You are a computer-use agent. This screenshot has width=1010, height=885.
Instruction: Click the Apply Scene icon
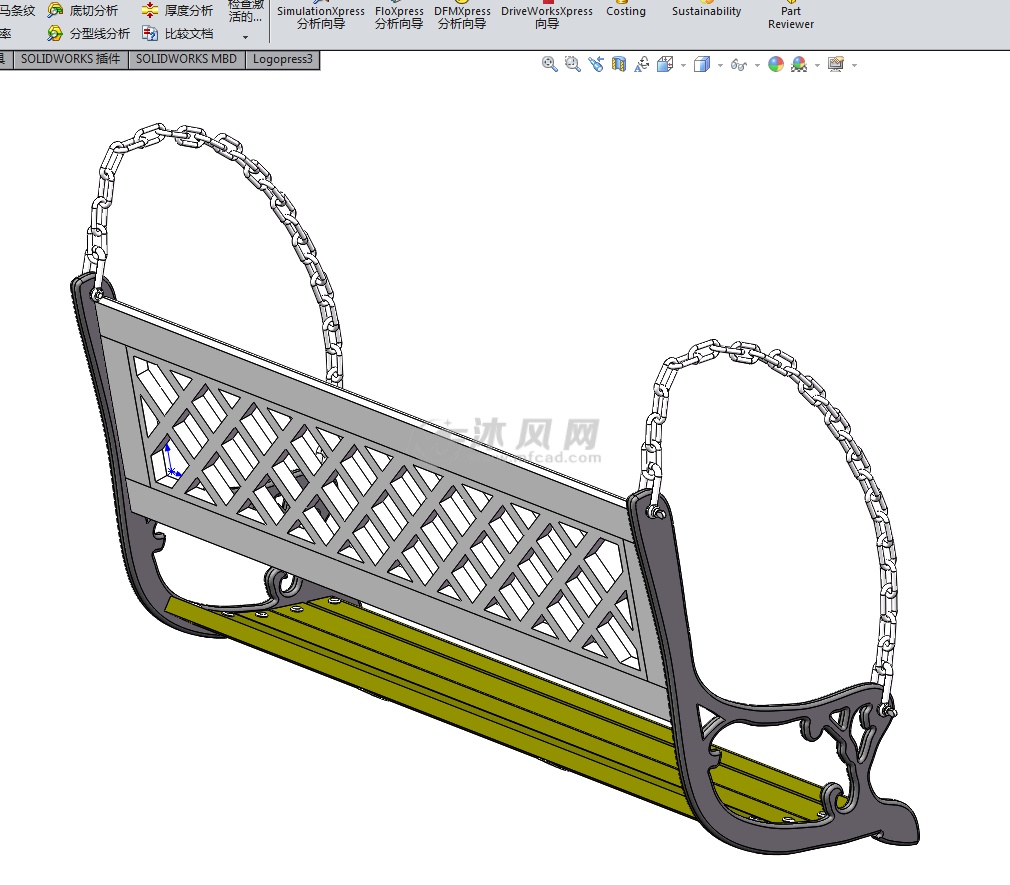pyautogui.click(x=799, y=65)
